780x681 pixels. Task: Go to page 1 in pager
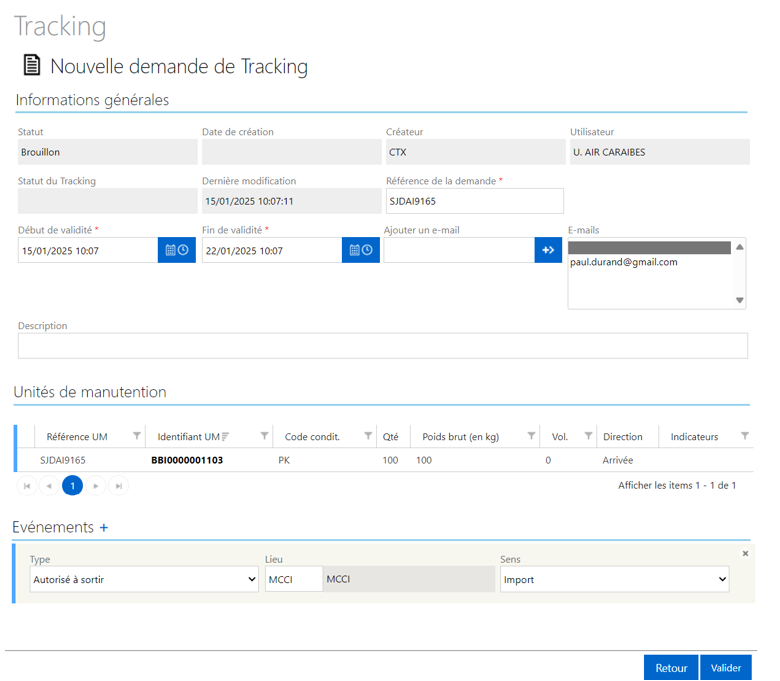click(72, 486)
